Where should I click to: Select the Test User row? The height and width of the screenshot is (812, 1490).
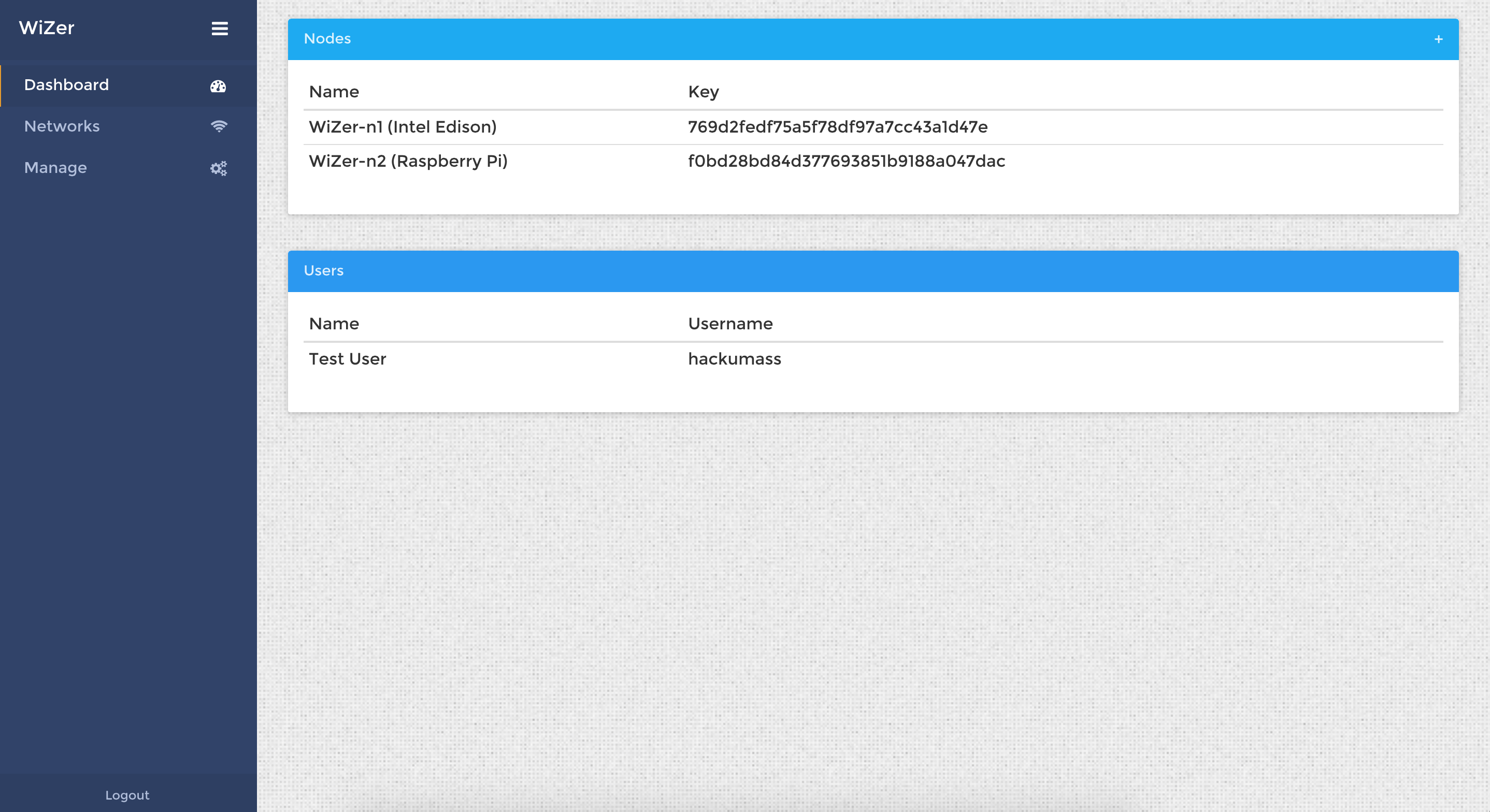pyautogui.click(x=347, y=358)
